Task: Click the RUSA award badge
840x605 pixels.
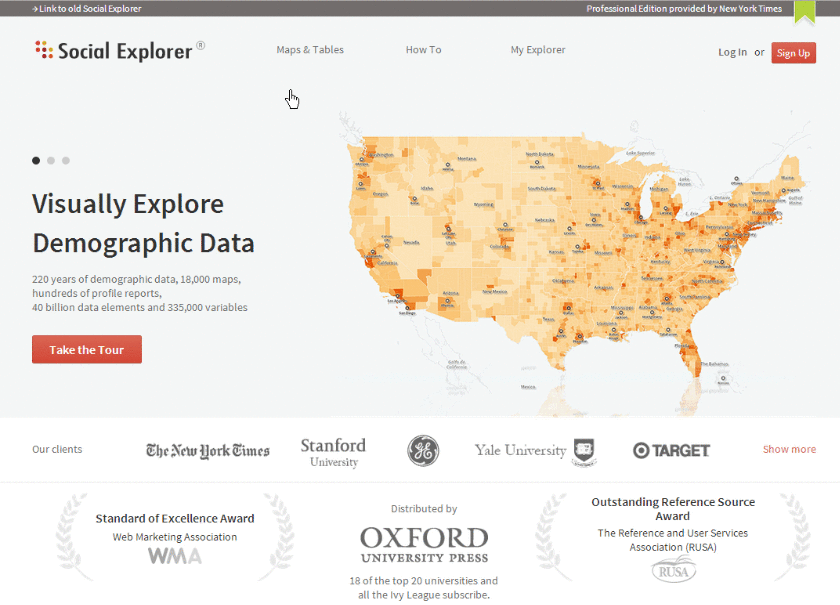Action: [x=673, y=571]
